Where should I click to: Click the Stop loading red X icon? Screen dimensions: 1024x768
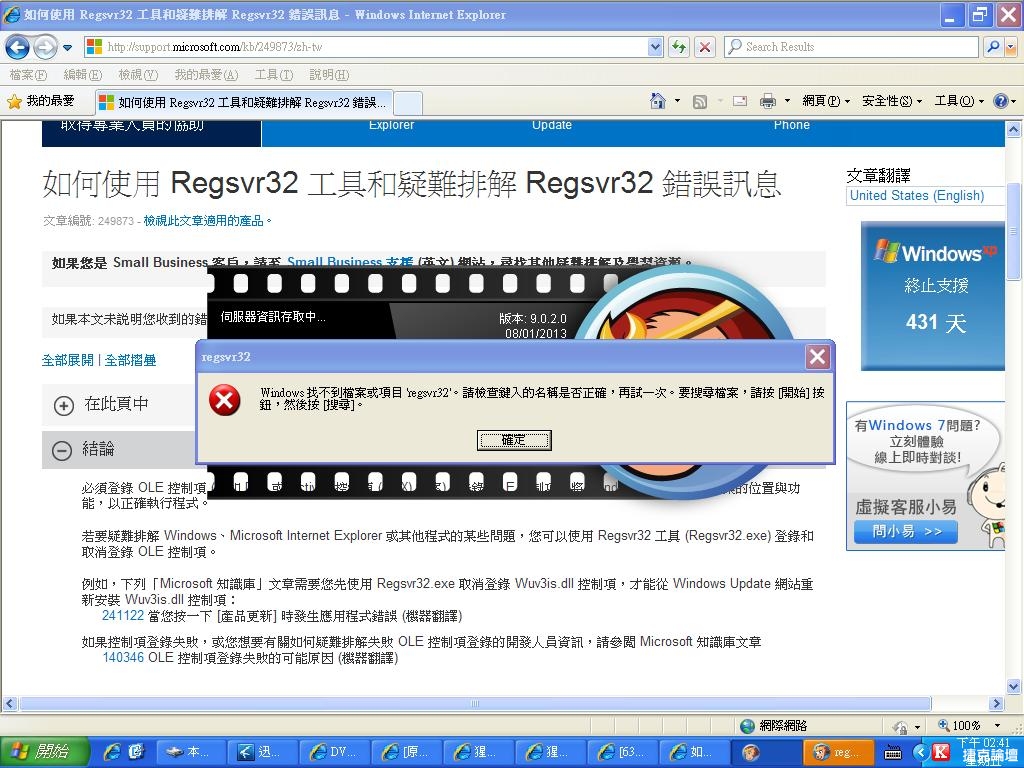click(x=705, y=47)
